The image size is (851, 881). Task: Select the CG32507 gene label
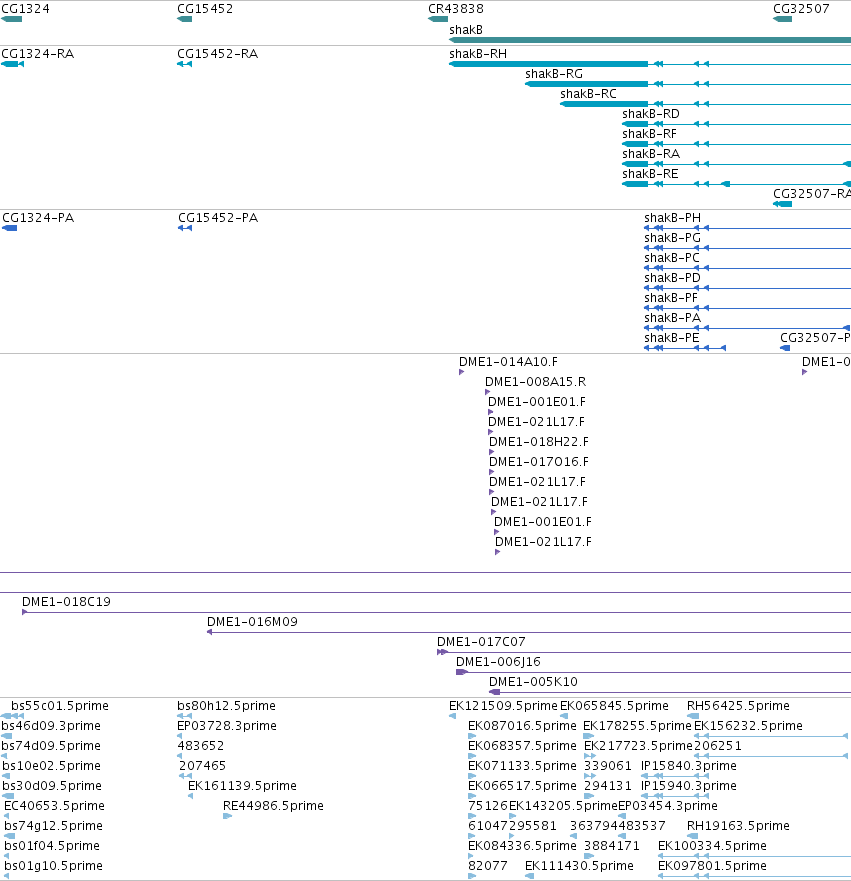click(801, 9)
